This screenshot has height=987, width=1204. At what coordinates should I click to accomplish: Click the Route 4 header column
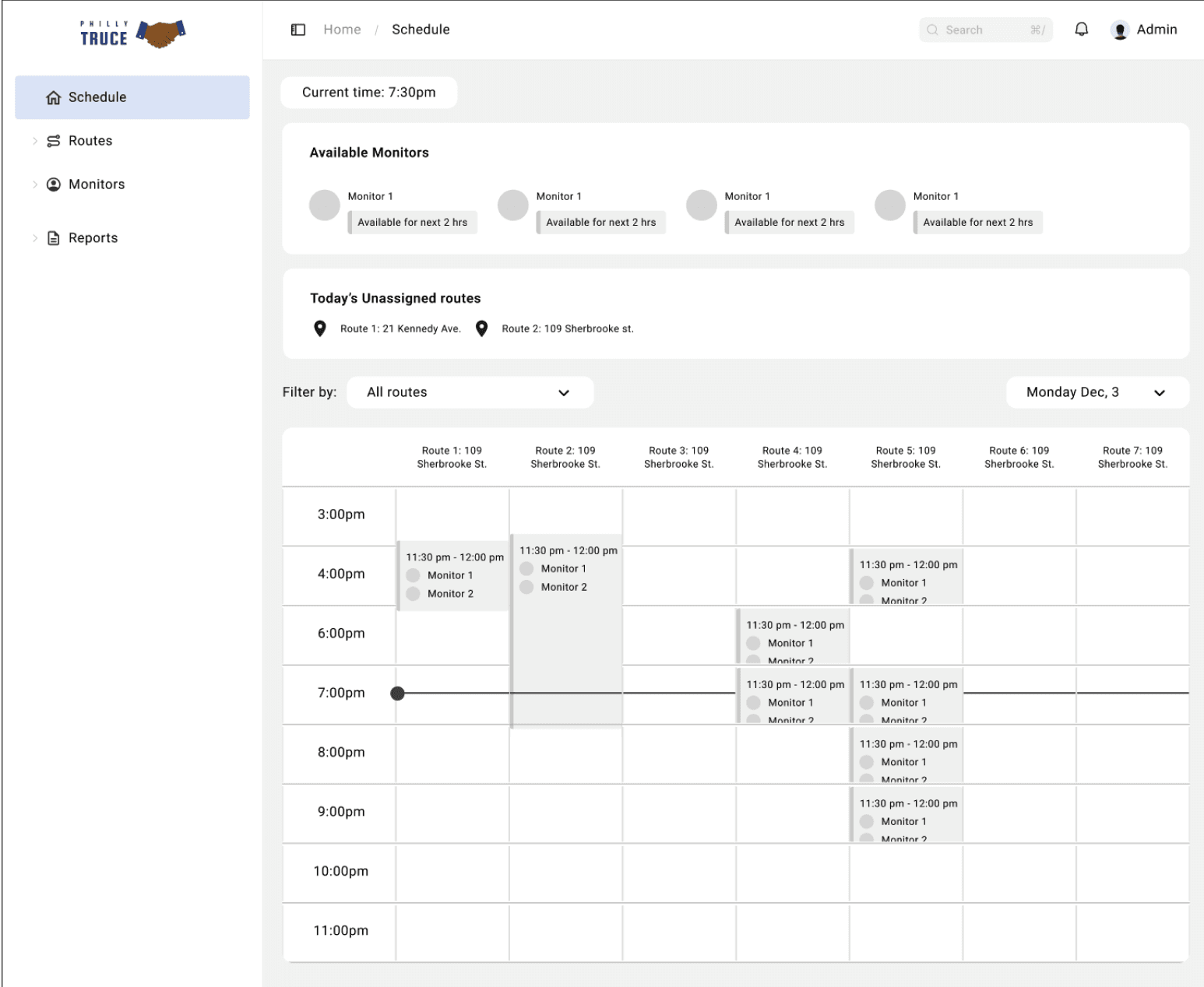click(793, 457)
